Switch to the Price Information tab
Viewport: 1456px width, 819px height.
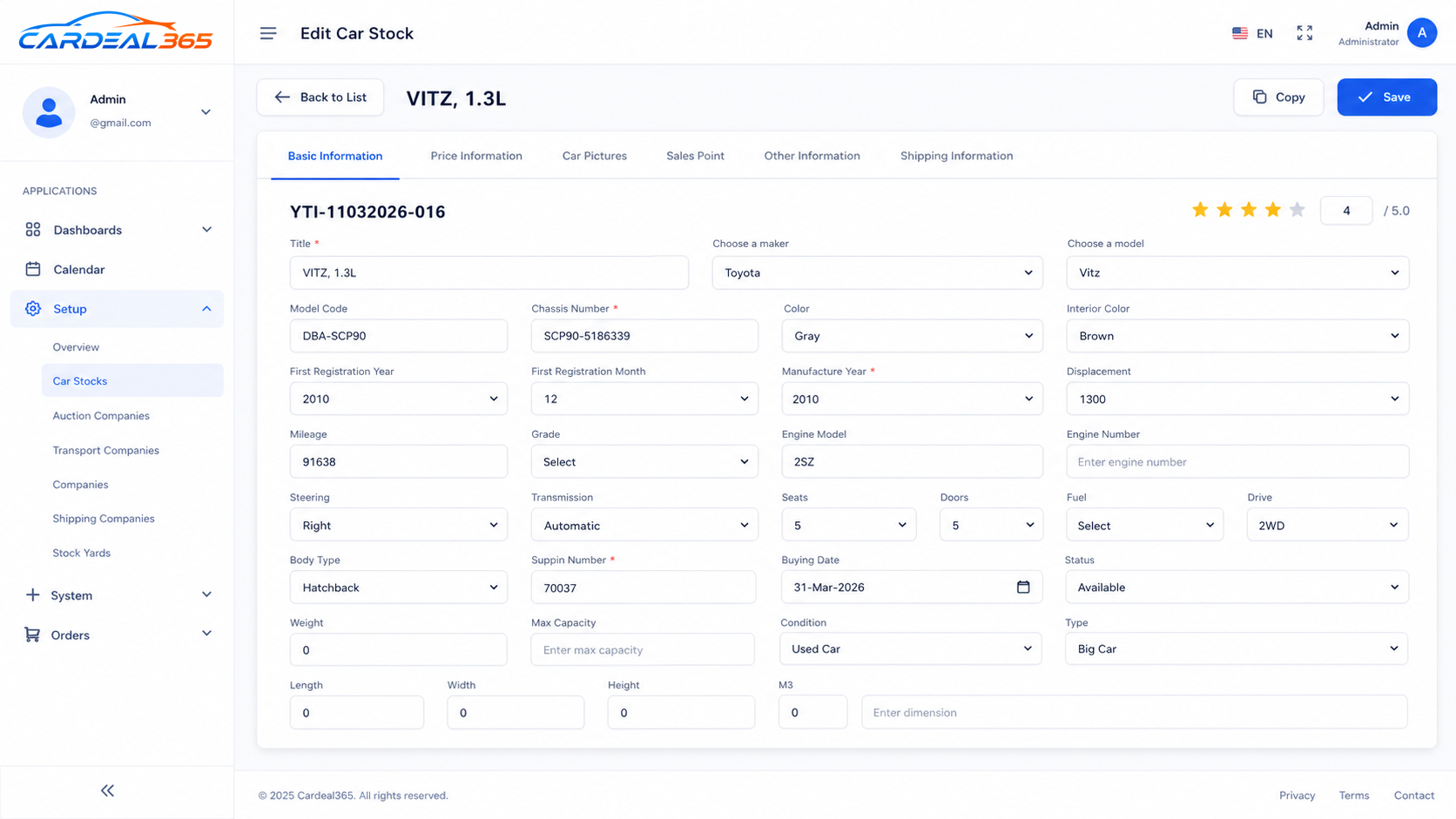point(476,156)
